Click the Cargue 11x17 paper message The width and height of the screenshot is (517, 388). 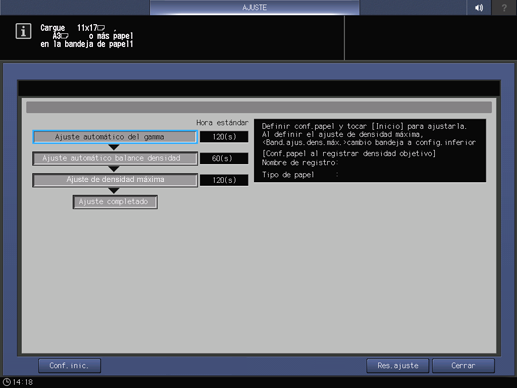pos(87,36)
